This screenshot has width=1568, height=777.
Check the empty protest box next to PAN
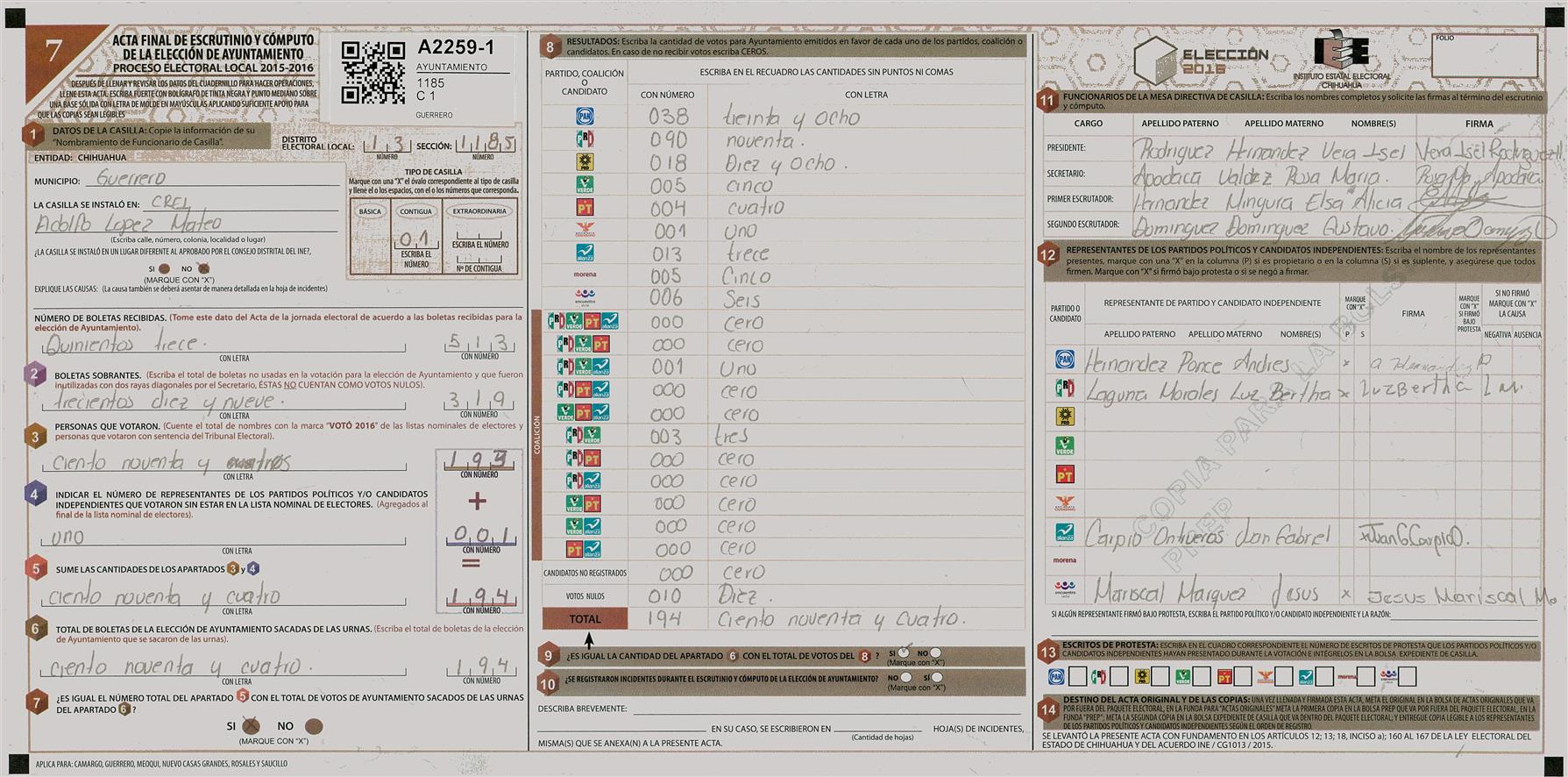click(1078, 677)
